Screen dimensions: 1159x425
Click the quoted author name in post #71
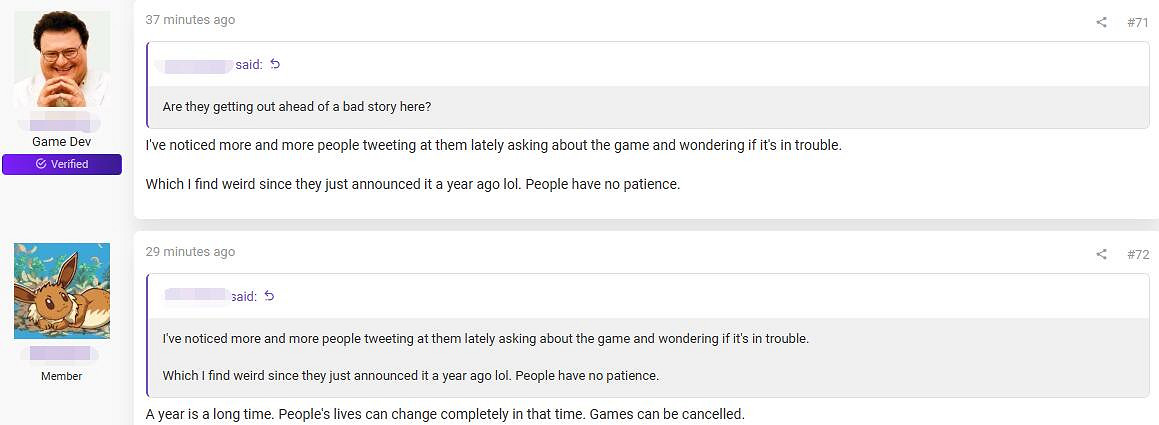[x=199, y=65]
